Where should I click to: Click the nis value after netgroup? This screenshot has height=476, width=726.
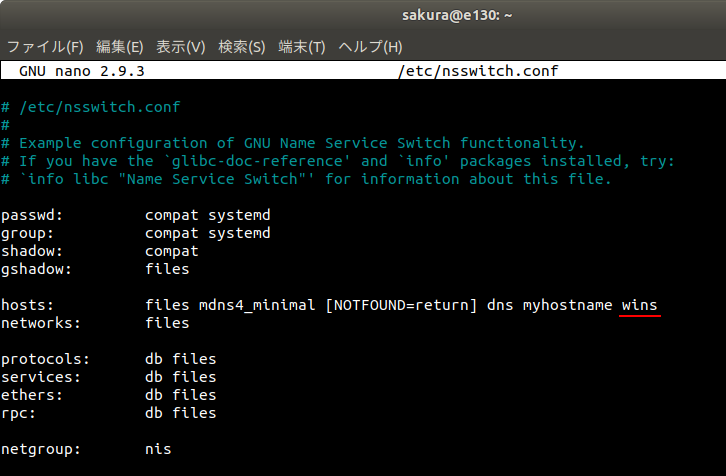coord(158,449)
